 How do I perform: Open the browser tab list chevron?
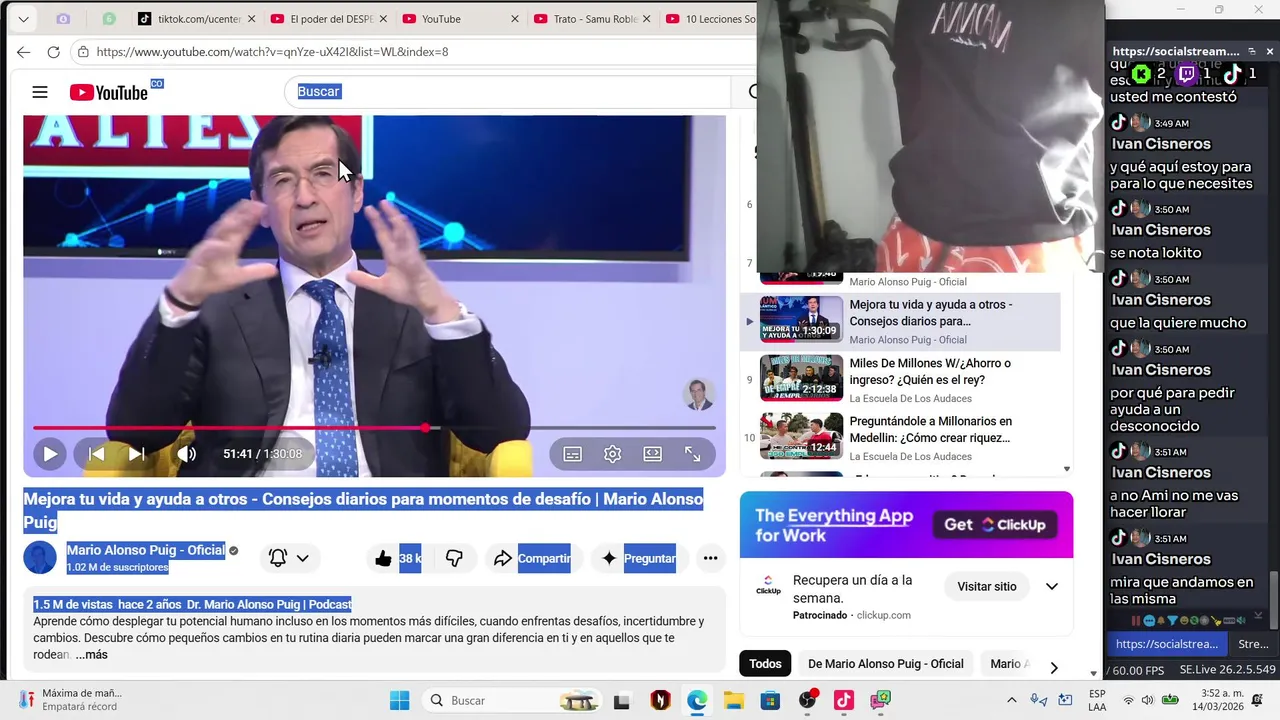(23, 19)
